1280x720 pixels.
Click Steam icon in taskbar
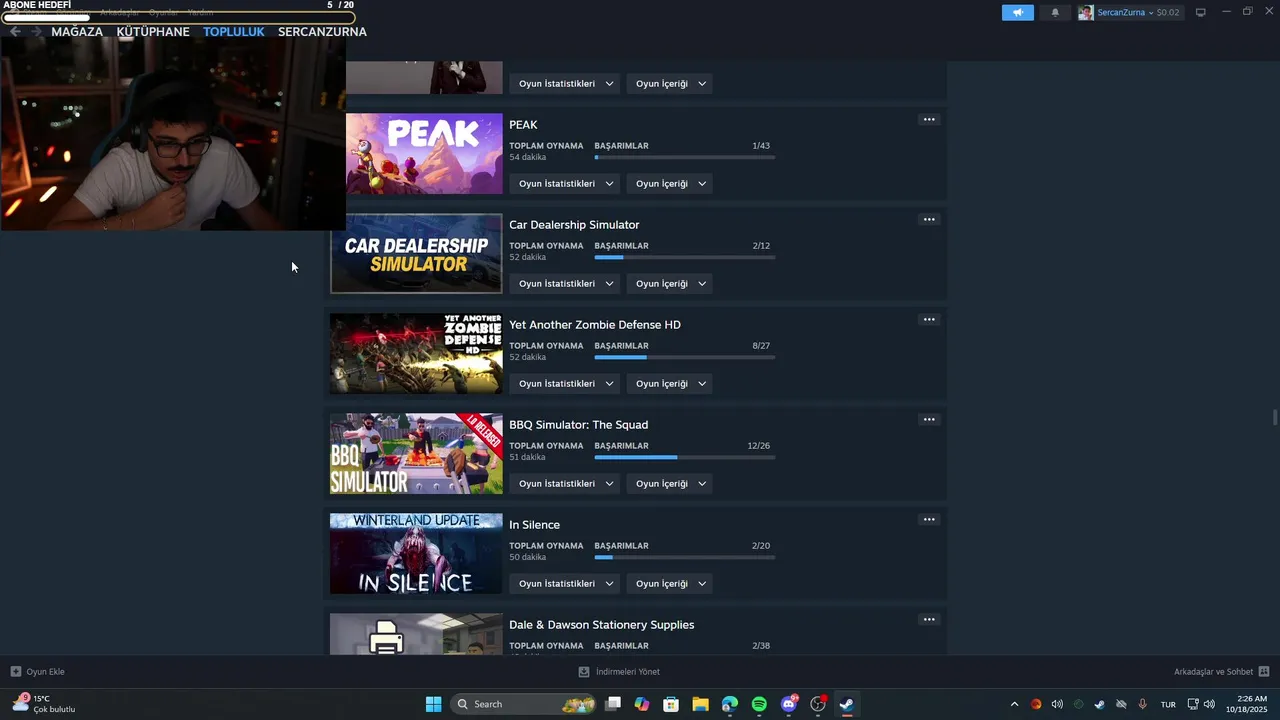(847, 704)
